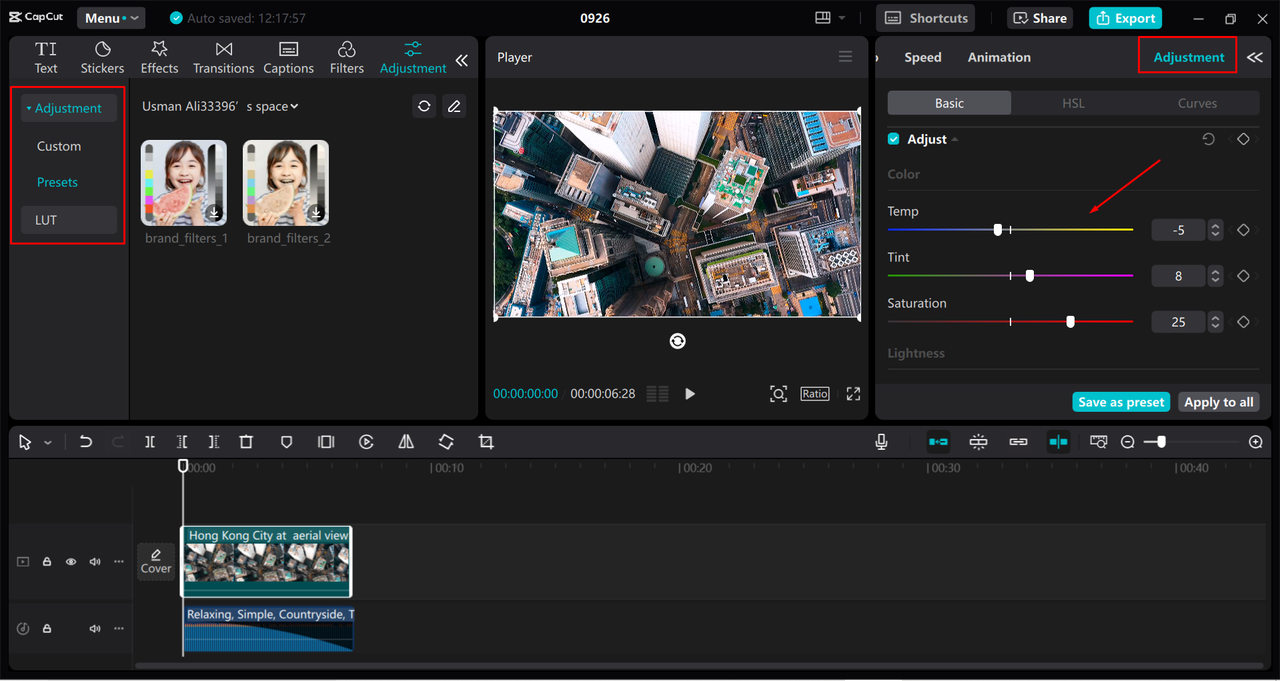The image size is (1280, 681).
Task: Click the Export button
Action: coord(1125,18)
